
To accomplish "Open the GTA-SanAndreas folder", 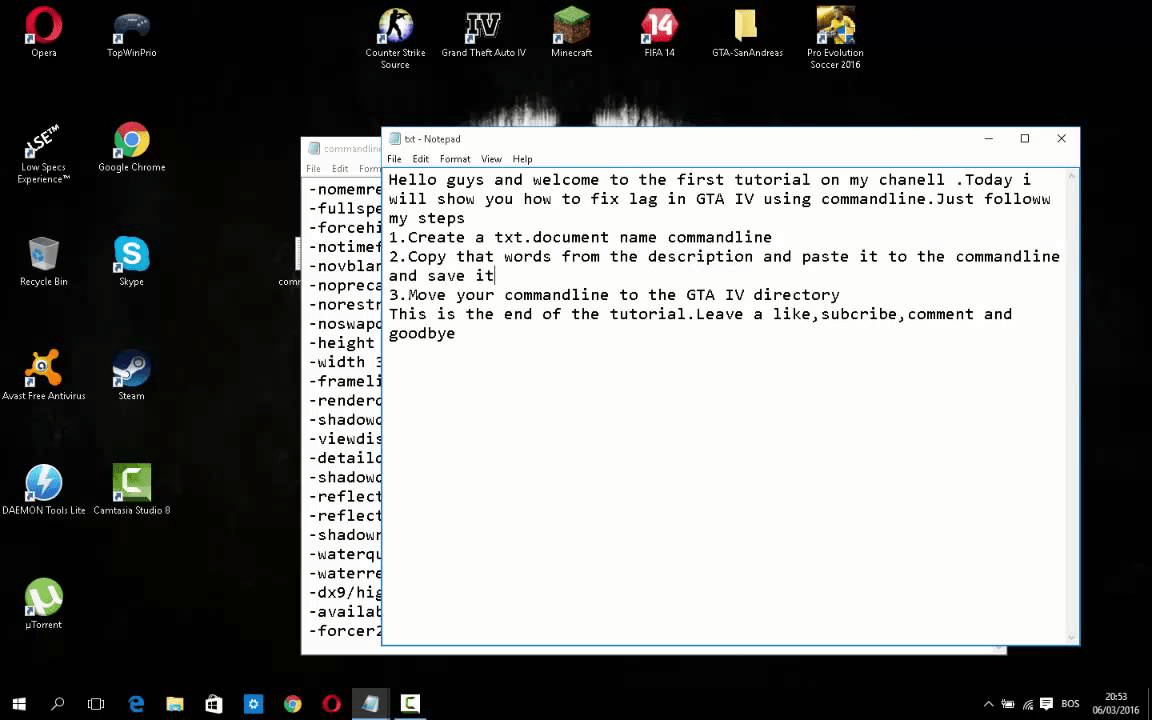I will coord(747,30).
